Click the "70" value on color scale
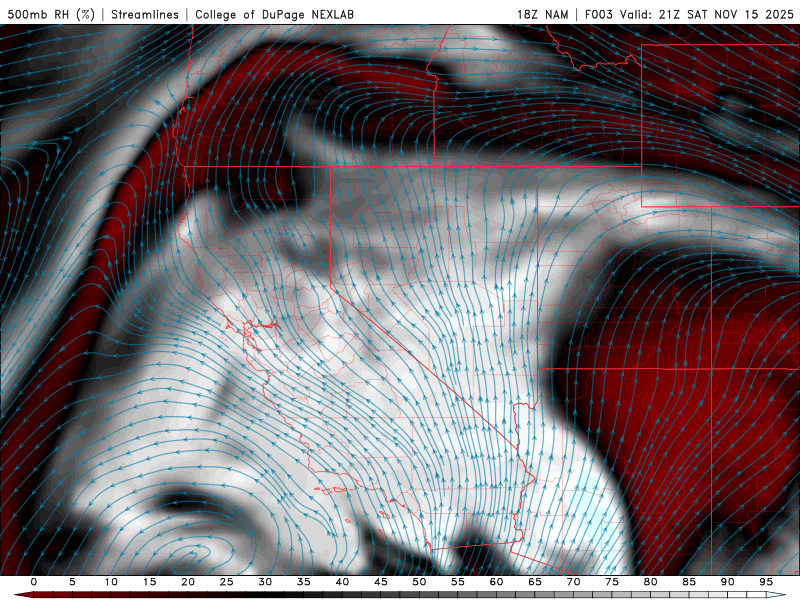 573,582
